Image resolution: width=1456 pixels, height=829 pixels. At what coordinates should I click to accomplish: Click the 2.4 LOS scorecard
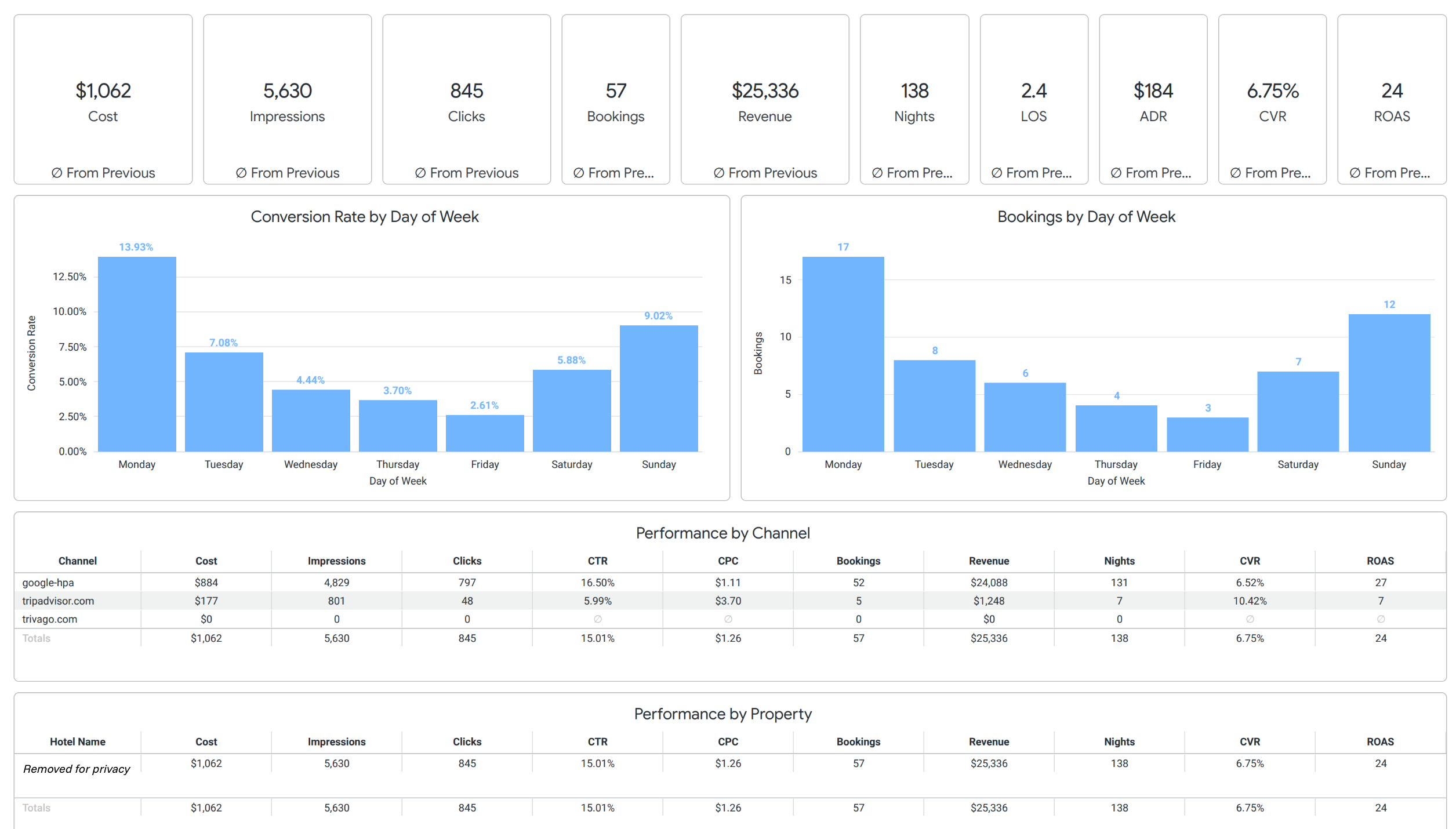click(x=1034, y=100)
